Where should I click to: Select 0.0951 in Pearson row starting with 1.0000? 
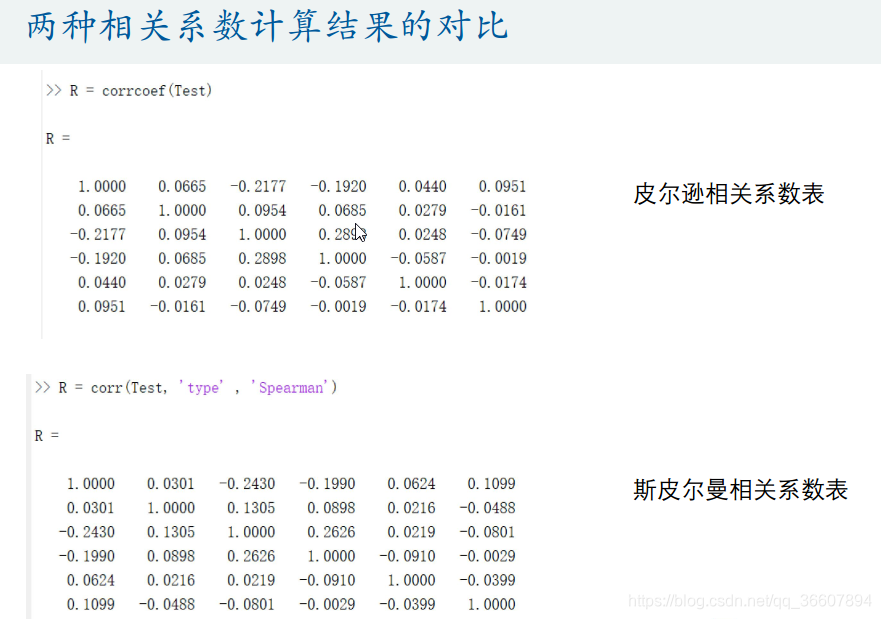(502, 186)
